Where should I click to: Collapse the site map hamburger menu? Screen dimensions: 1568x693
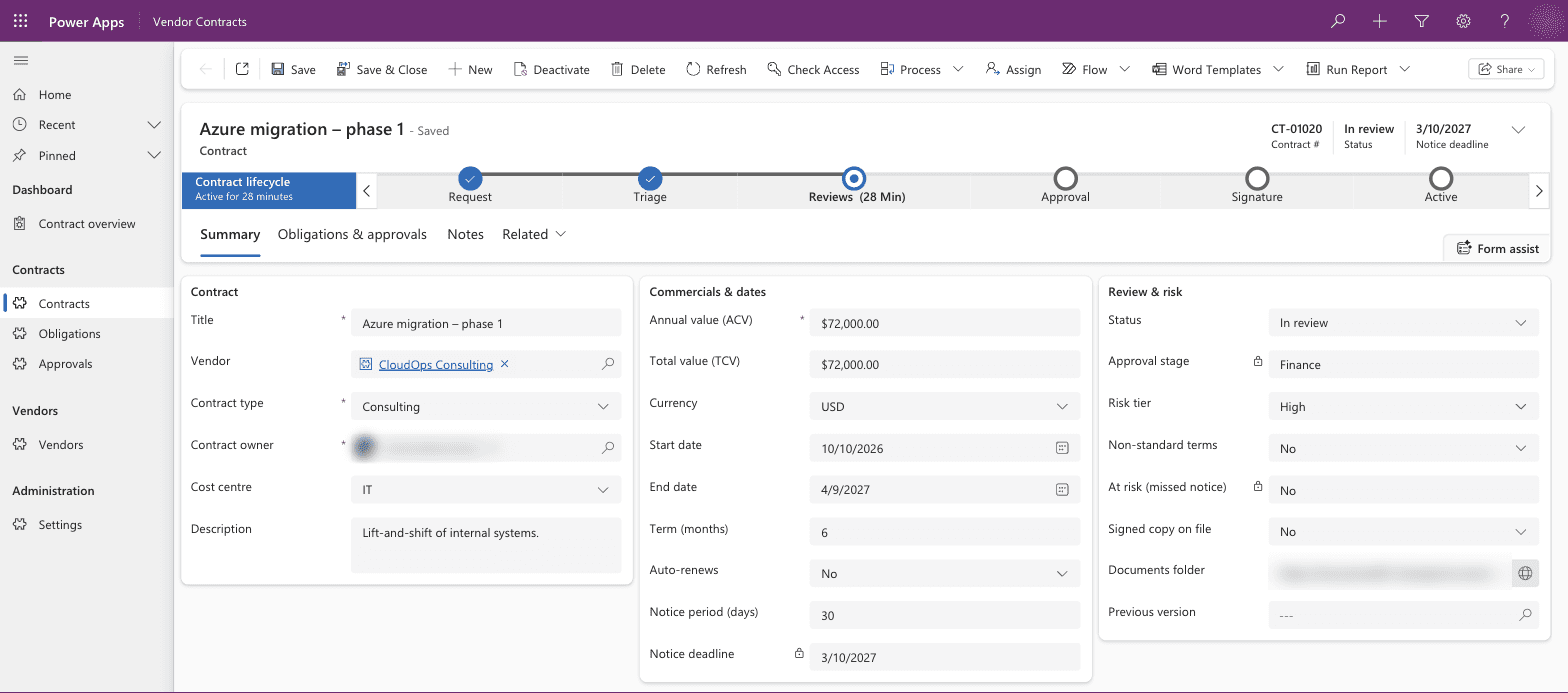20,61
